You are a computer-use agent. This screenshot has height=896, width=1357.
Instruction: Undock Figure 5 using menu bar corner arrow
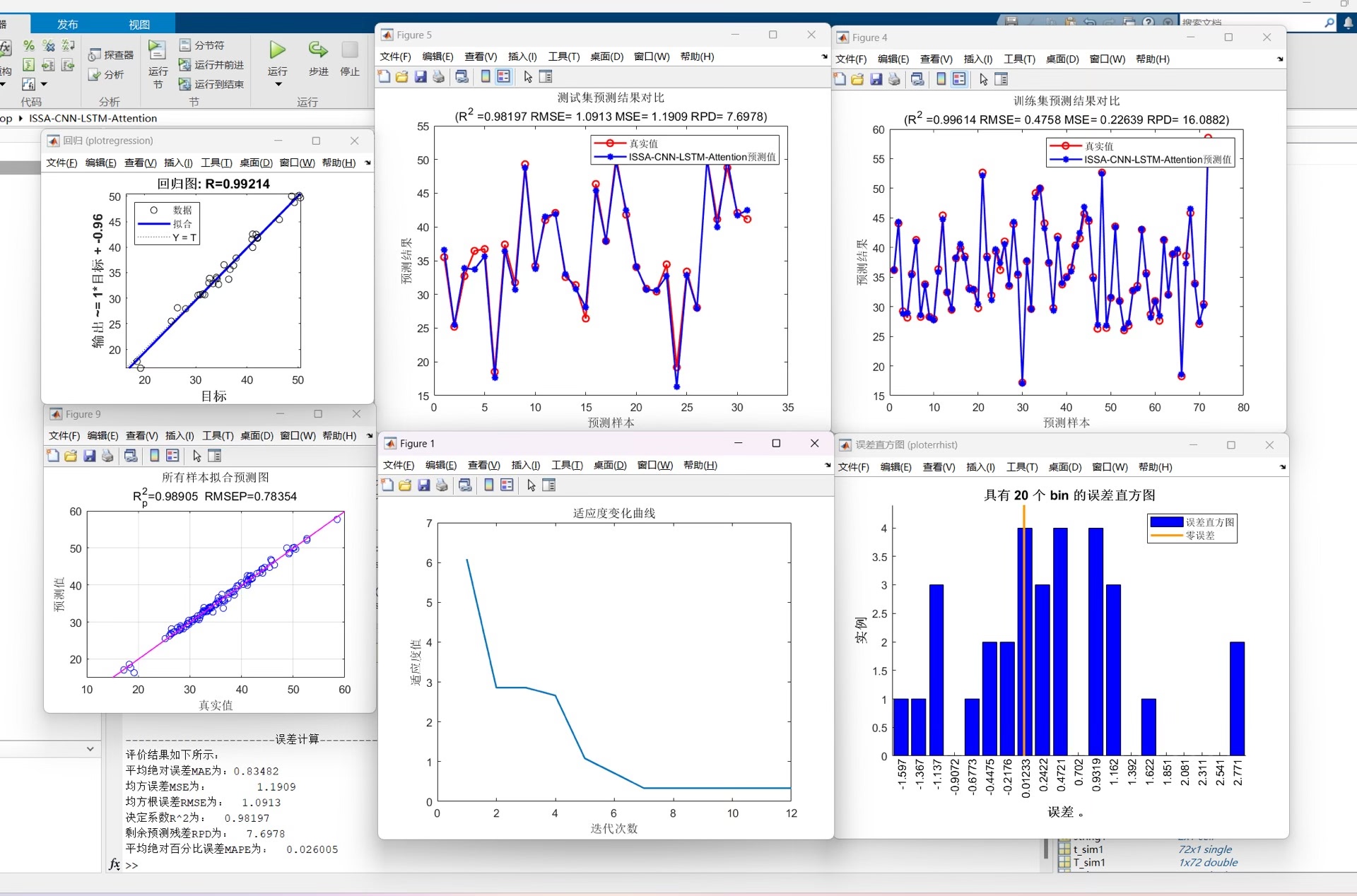pyautogui.click(x=824, y=57)
